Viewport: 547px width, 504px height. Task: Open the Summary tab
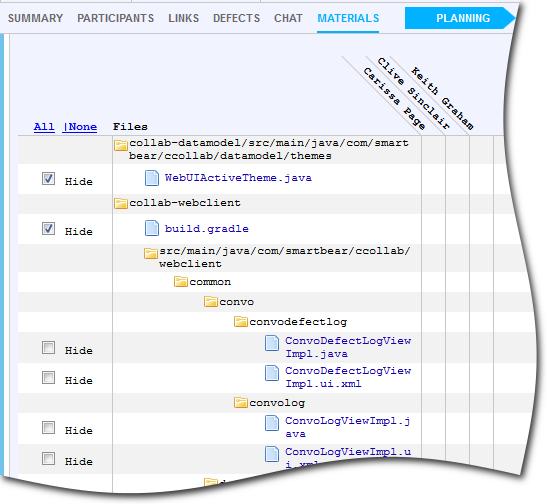tap(35, 18)
